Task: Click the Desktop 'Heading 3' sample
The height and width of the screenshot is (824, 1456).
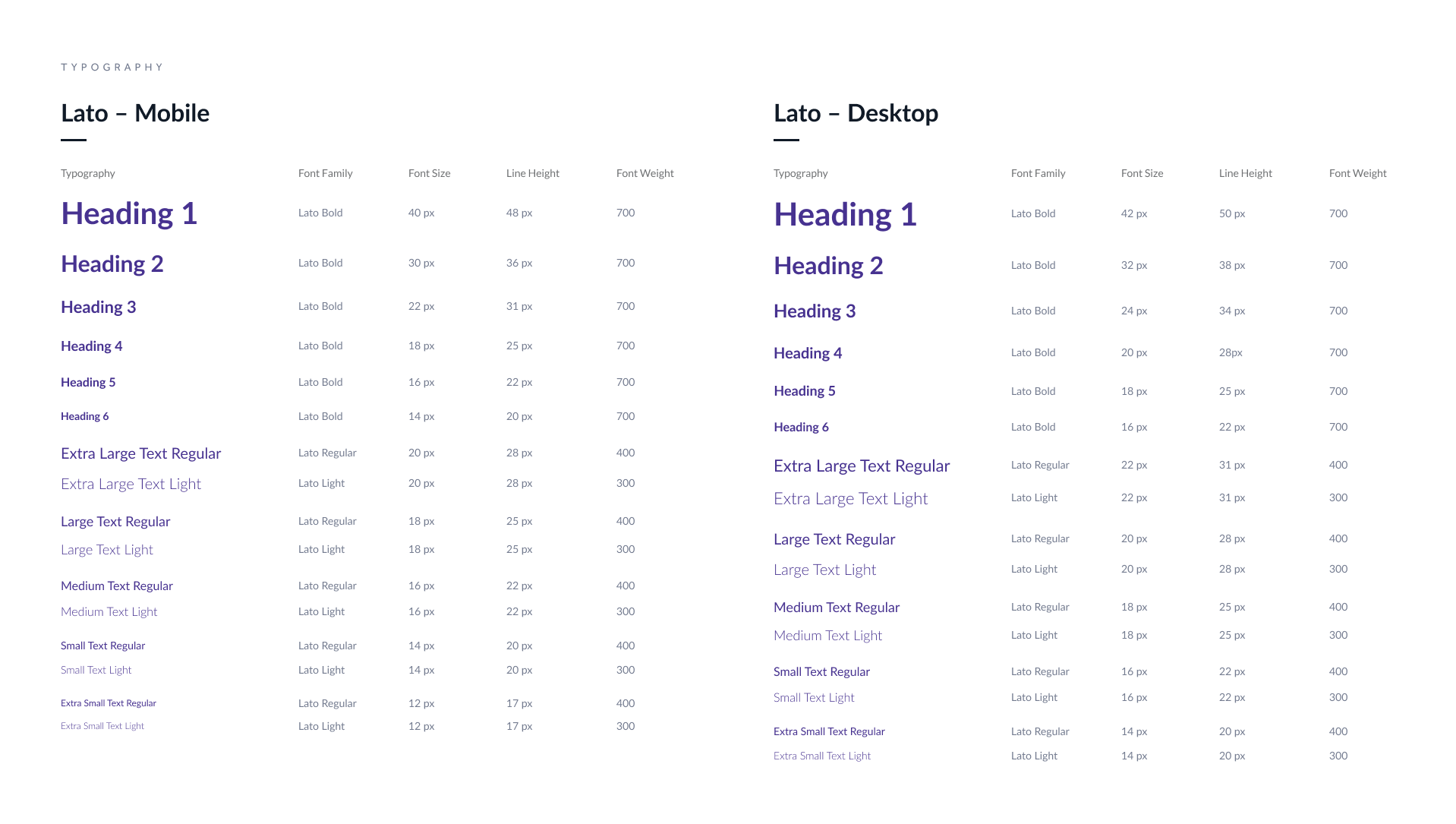Action: 815,311
